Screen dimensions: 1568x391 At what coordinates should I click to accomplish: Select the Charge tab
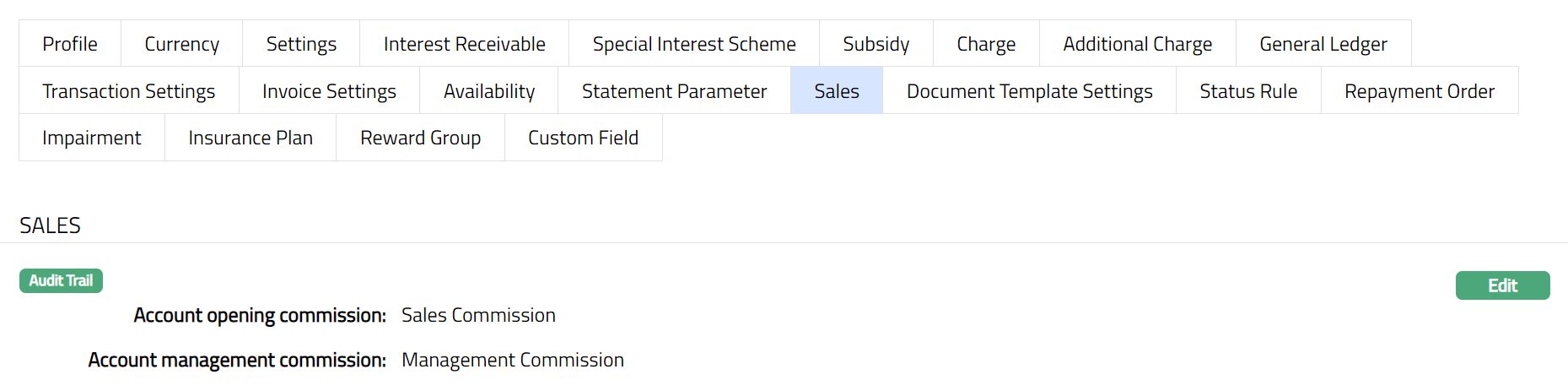tap(986, 44)
